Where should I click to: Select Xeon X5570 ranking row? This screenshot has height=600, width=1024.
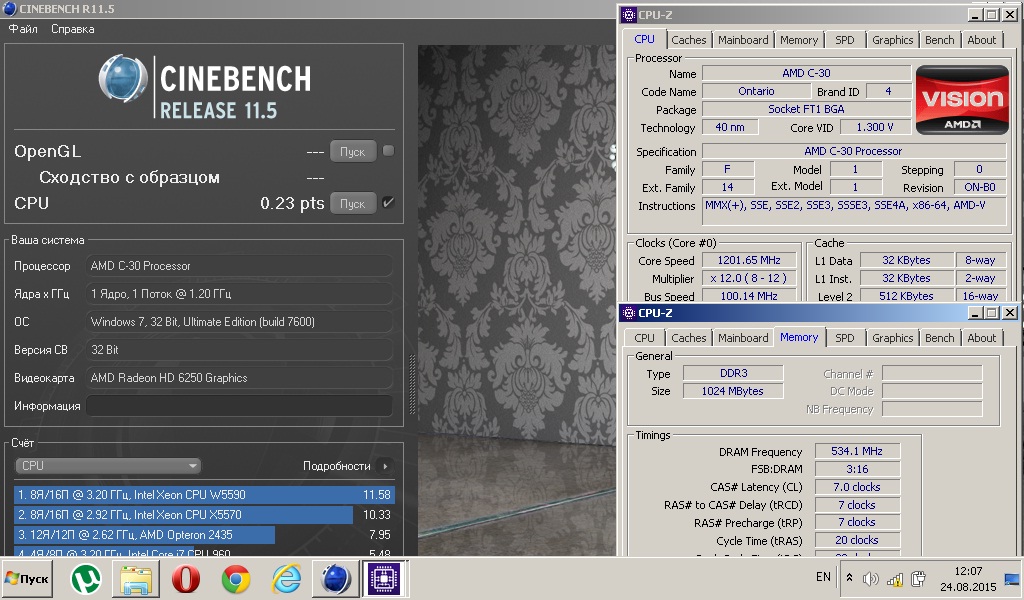(204, 514)
